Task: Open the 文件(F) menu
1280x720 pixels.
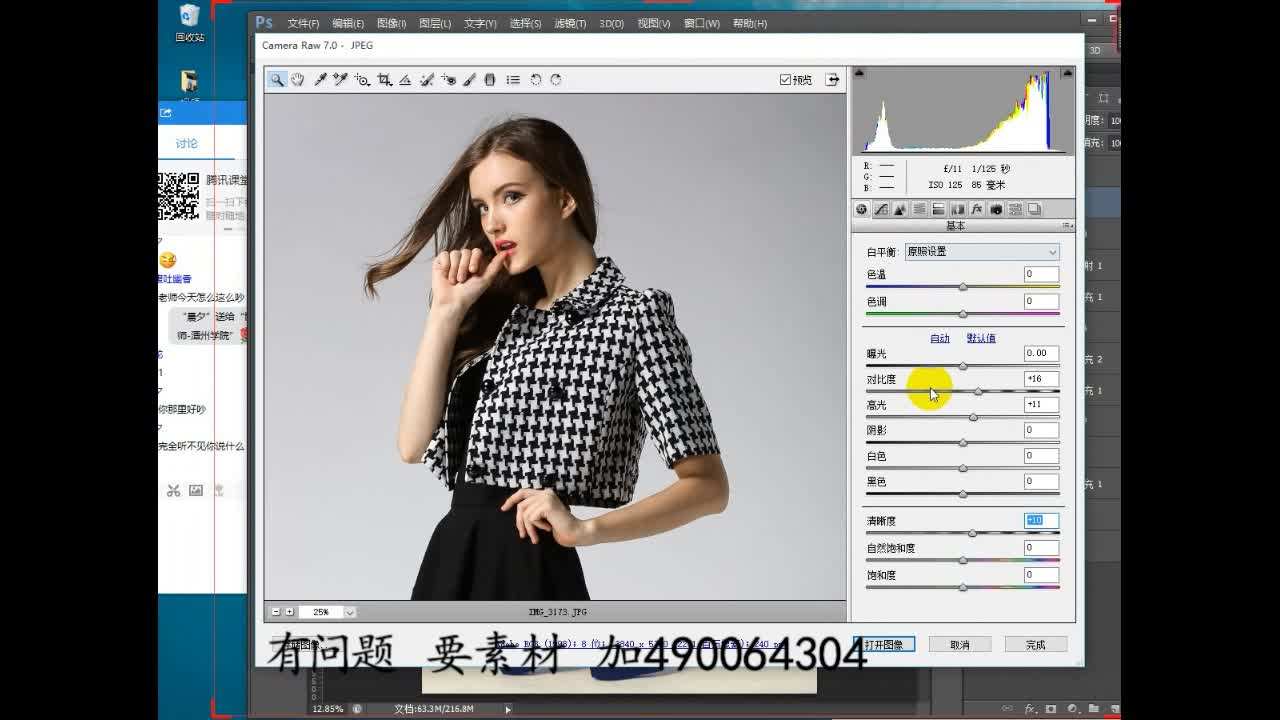Action: pyautogui.click(x=303, y=23)
